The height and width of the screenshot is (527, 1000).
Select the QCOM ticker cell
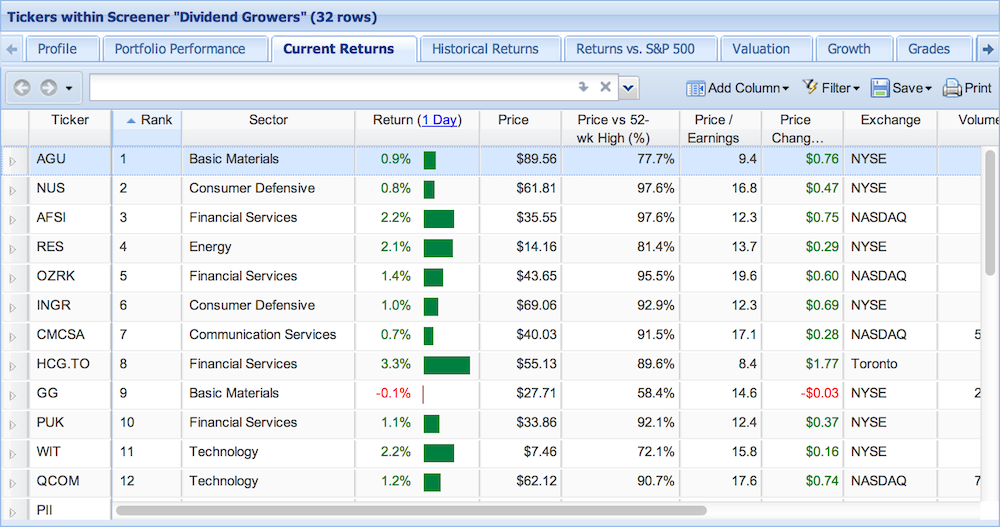click(x=70, y=481)
